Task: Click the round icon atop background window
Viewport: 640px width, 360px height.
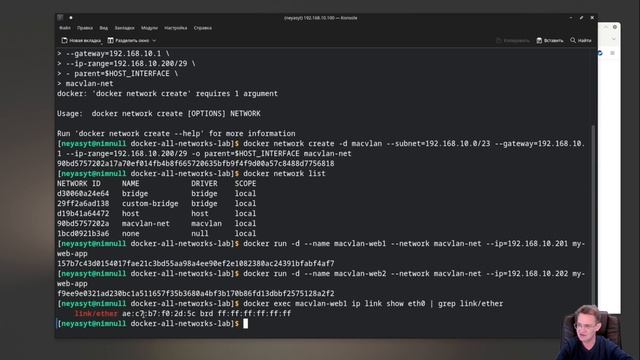Action: [615, 27]
